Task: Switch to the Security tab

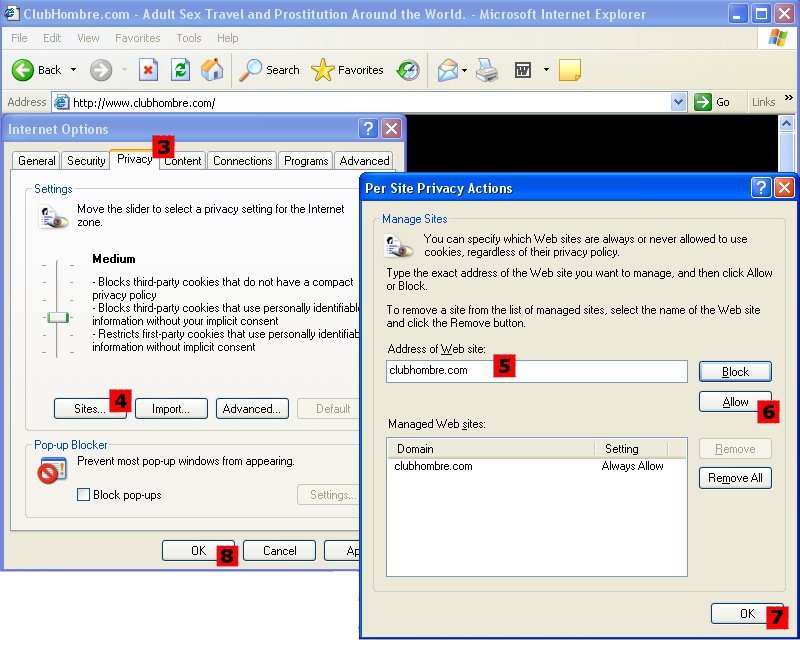Action: 86,161
